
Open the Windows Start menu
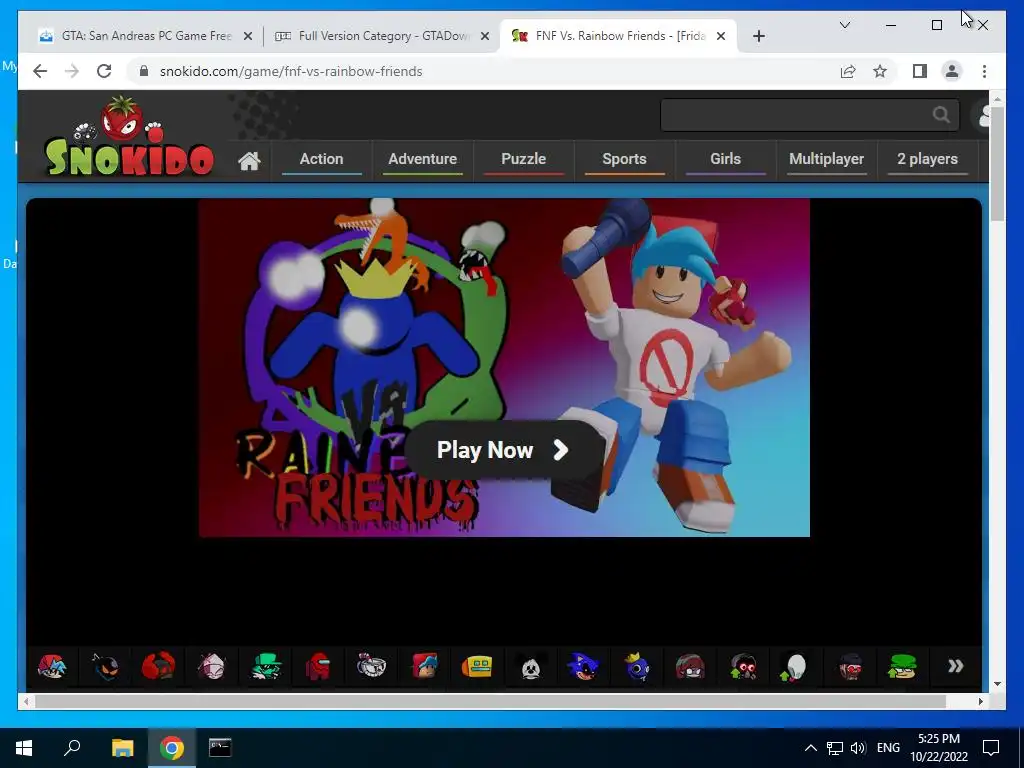(24, 748)
